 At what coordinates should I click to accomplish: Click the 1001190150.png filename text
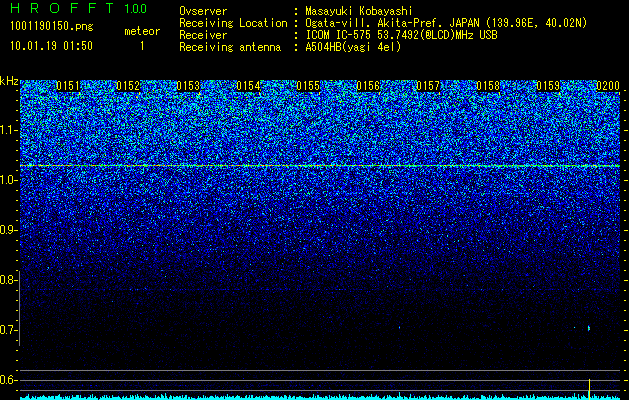(52, 27)
